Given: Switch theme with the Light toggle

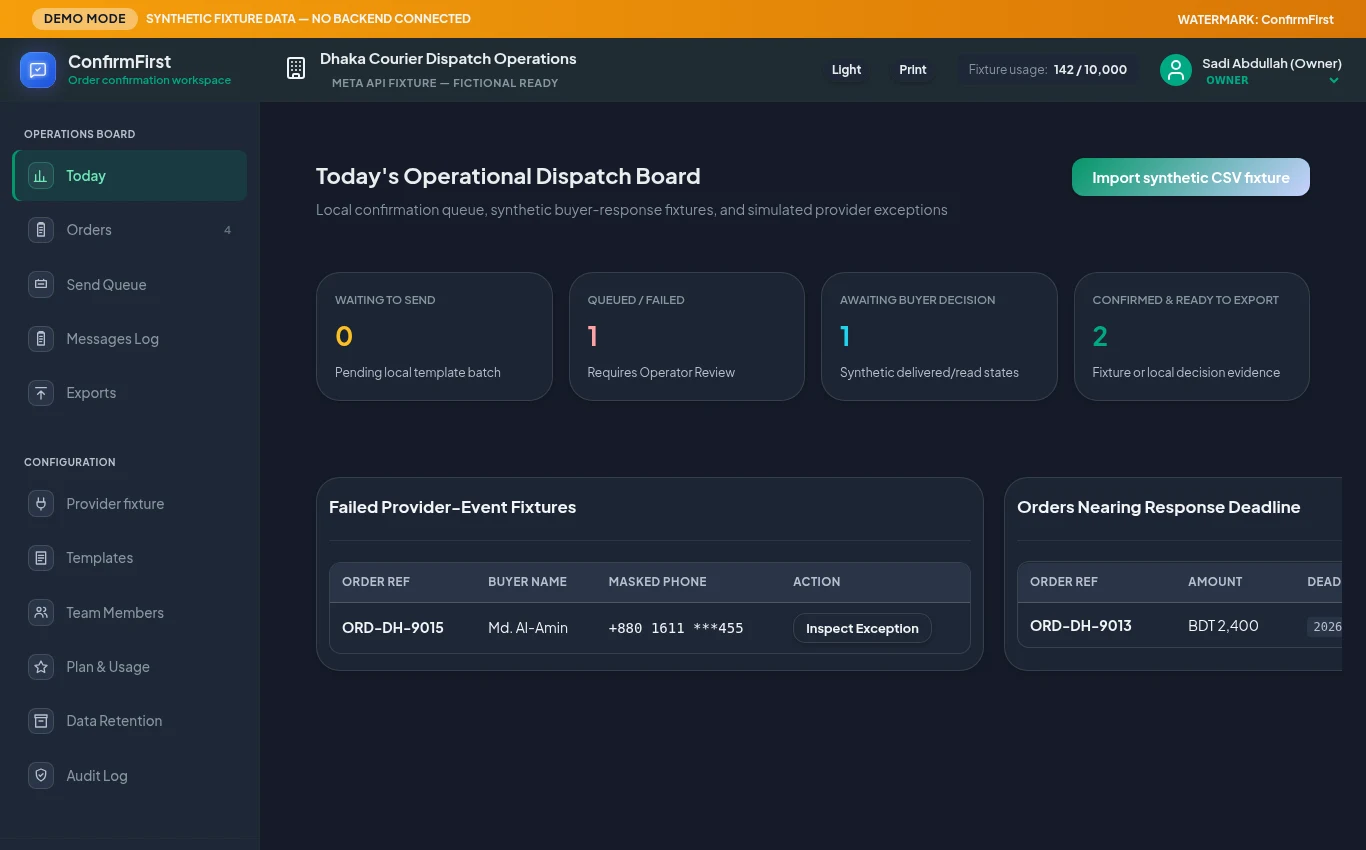Looking at the screenshot, I should click(x=846, y=70).
